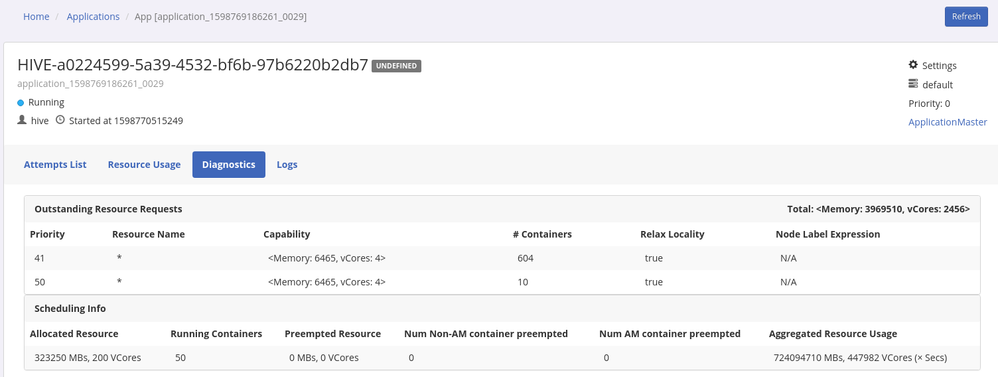The height and width of the screenshot is (377, 998).
Task: Select the priority 41 request row
Action: (x=502, y=258)
